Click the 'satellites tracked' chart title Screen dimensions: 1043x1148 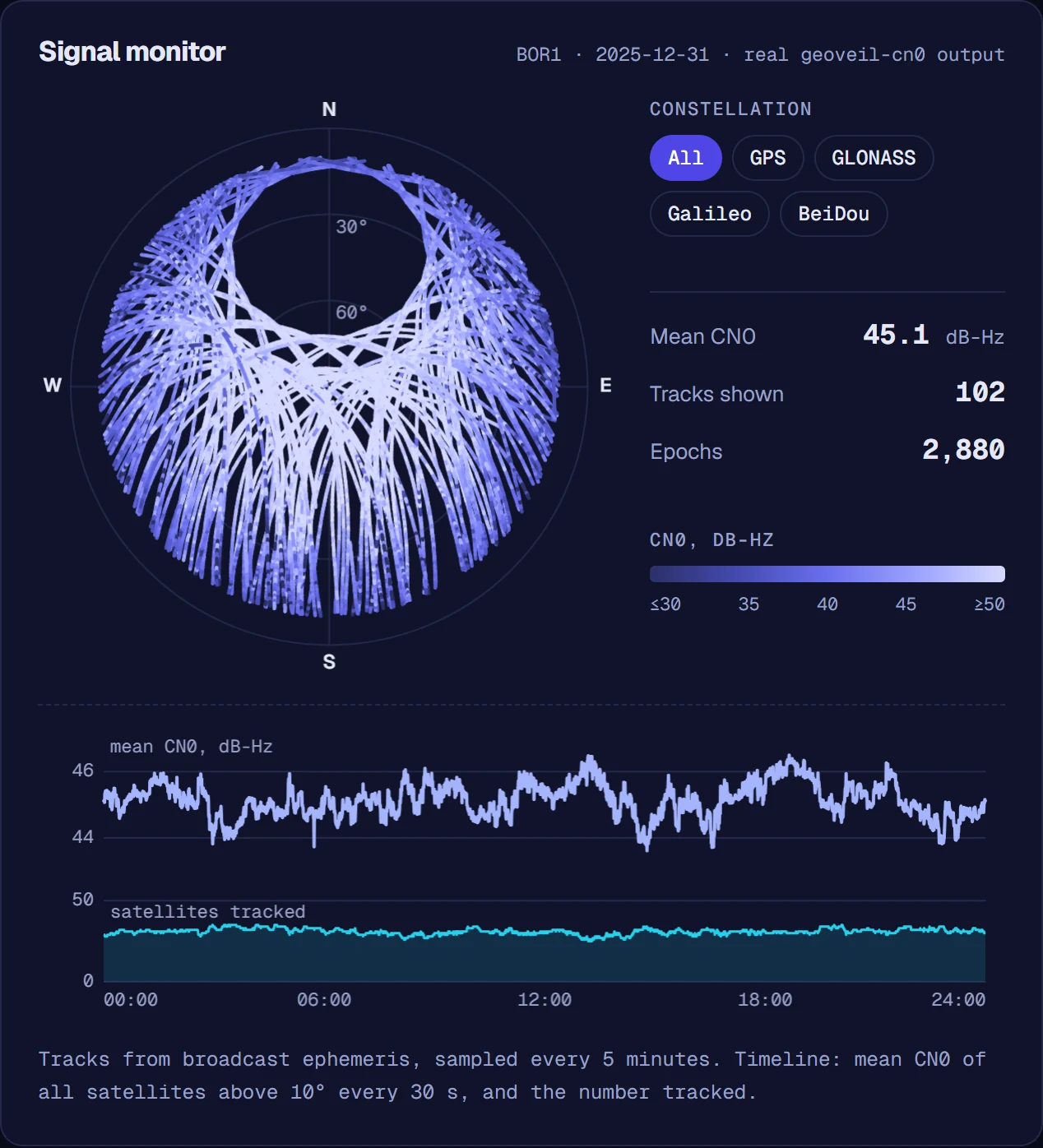click(207, 912)
